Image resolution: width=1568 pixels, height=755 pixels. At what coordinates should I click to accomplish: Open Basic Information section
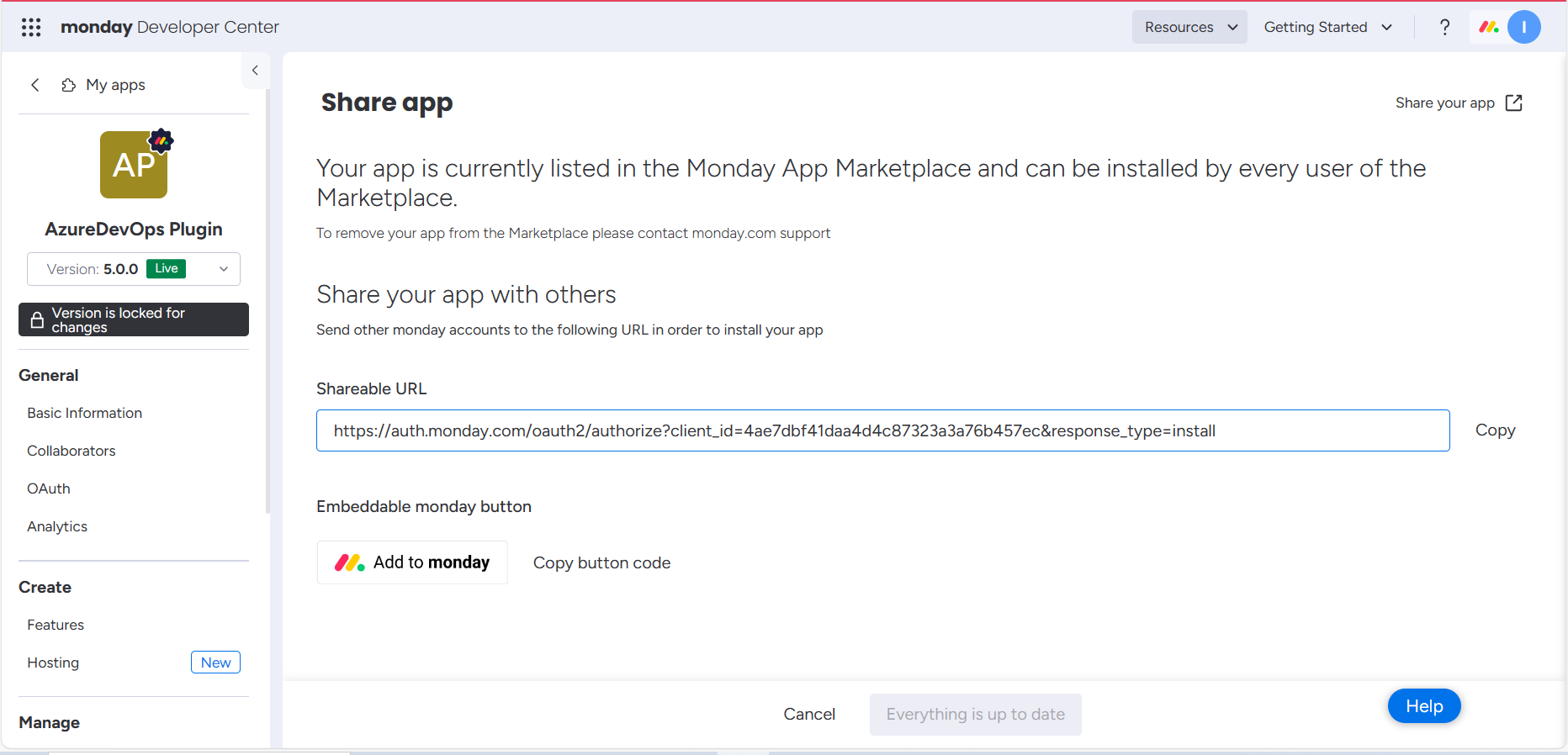[85, 413]
